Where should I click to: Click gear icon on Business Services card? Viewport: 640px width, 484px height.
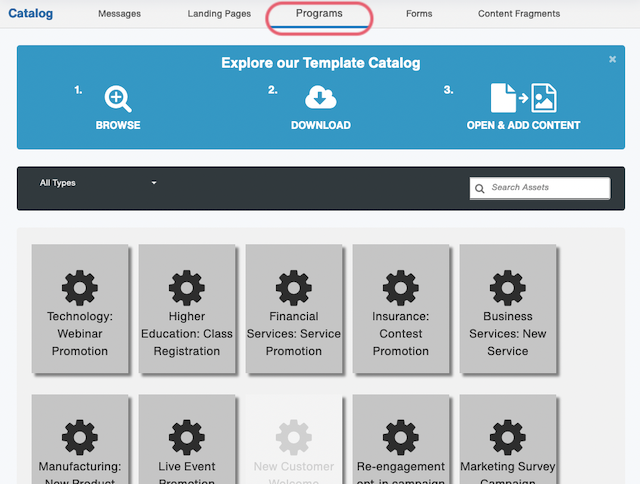tap(507, 288)
